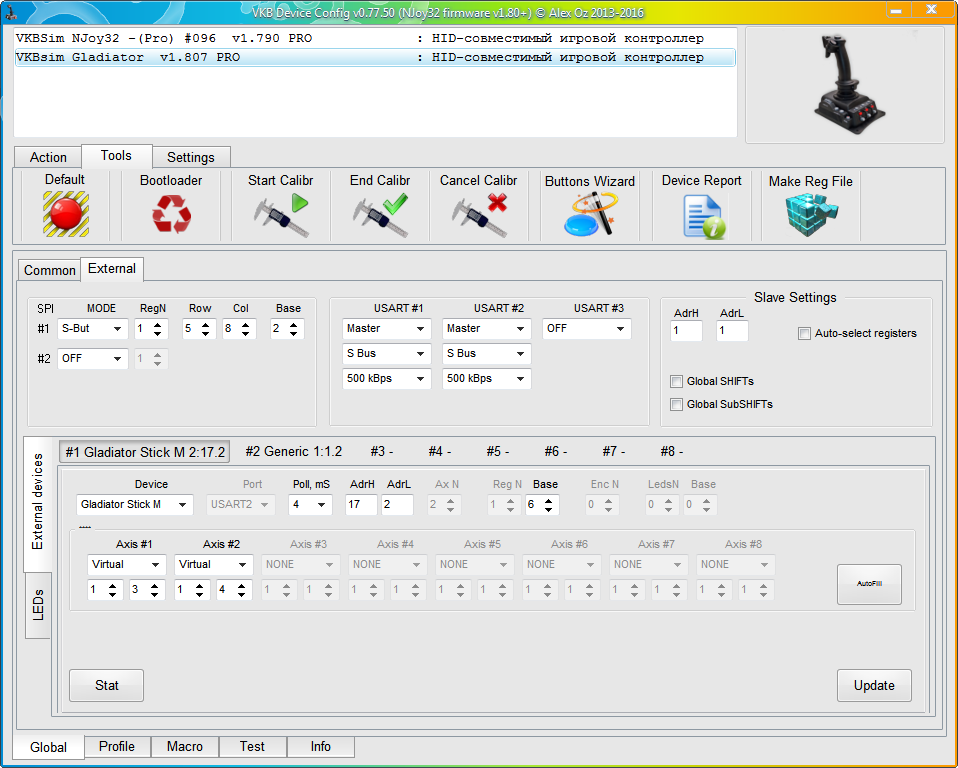
Task: Click the SPI #1 Base spinner
Action: [x=287, y=329]
